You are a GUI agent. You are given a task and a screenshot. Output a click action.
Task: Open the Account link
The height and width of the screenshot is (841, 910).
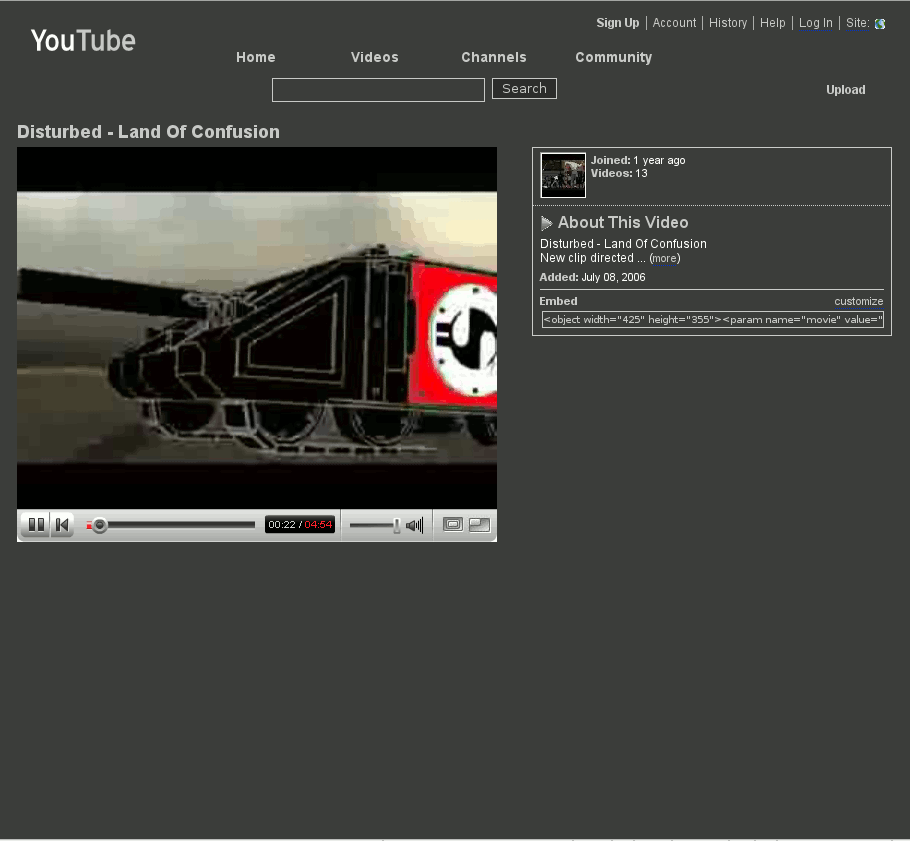click(x=674, y=23)
